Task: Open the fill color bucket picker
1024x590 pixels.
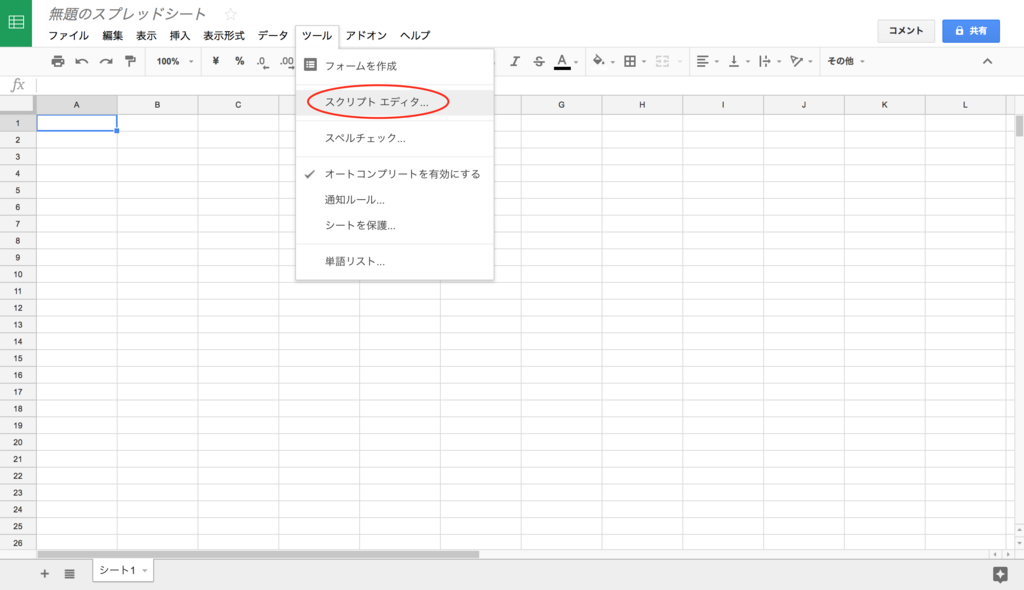Action: pos(597,61)
